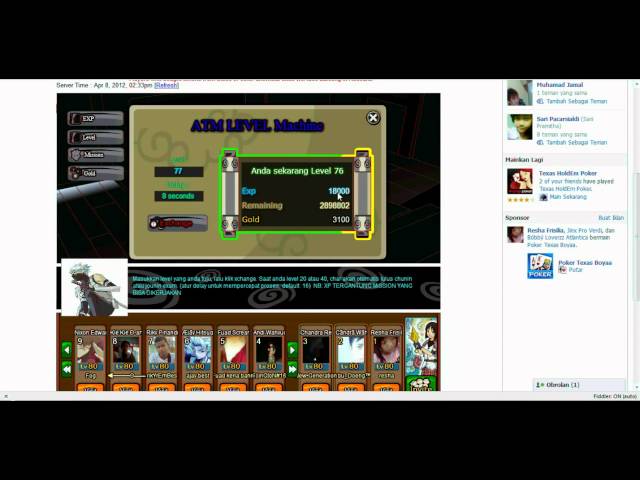Click the Refresh link beside server time
Screen dimensions: 640x480
click(x=167, y=85)
